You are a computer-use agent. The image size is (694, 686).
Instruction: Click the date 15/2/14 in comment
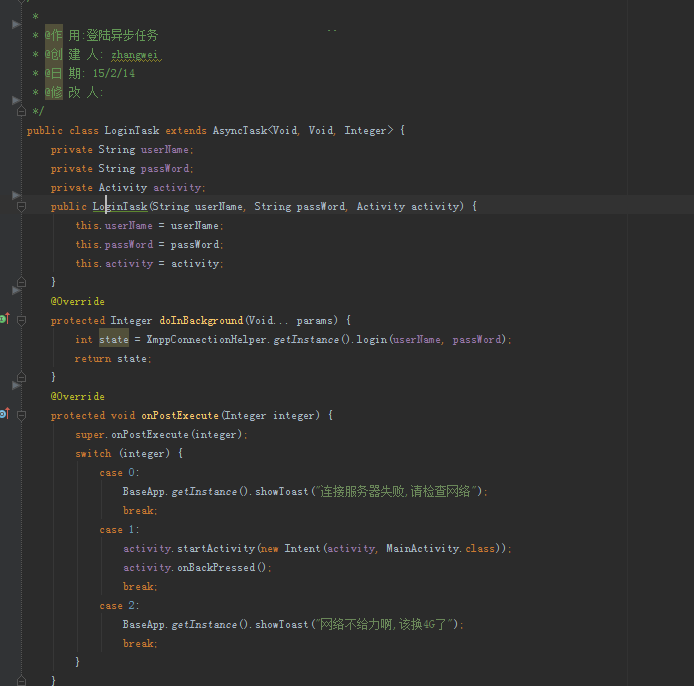click(113, 73)
